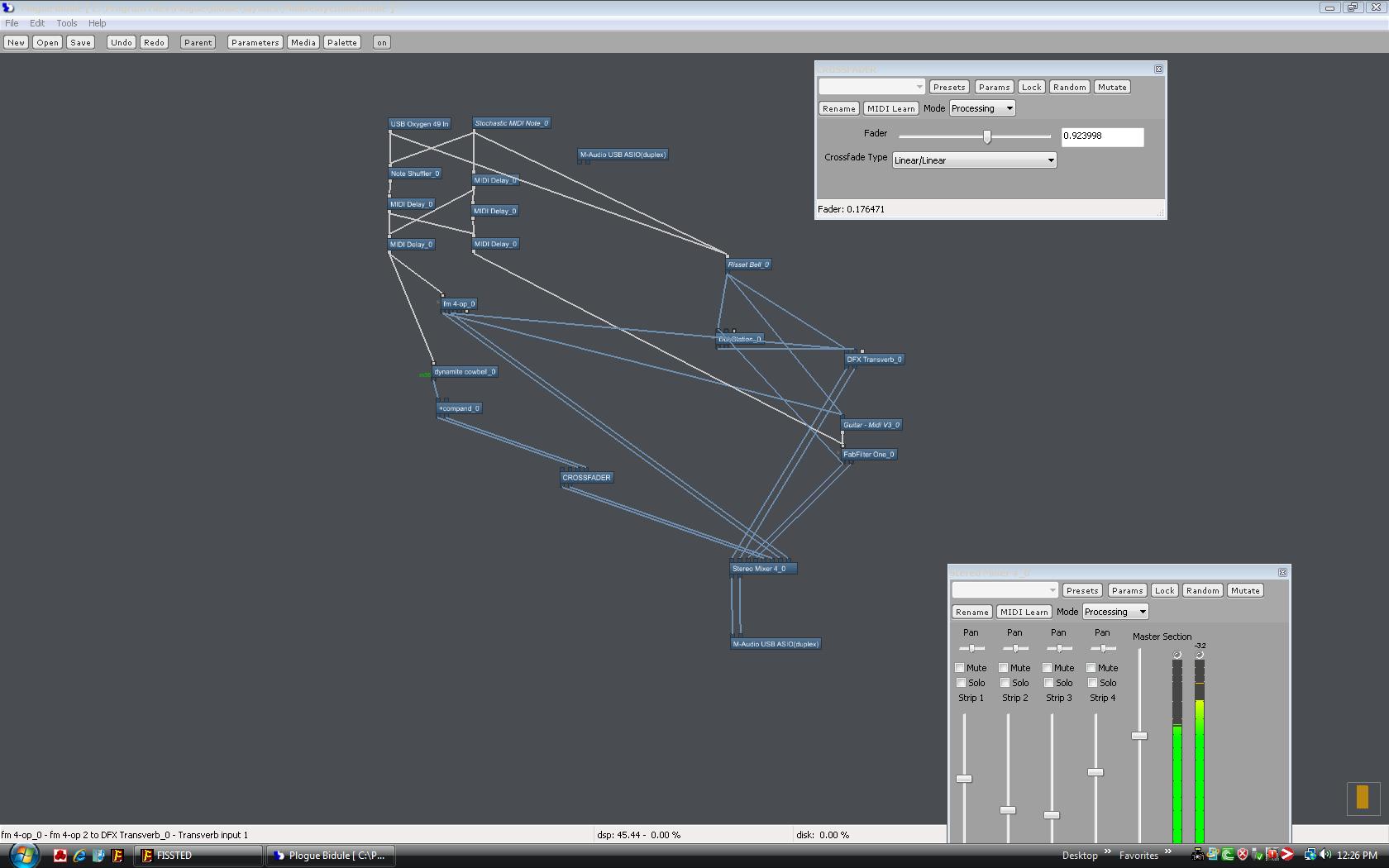Click the volume speaker tray icon
The image size is (1389, 868).
[1325, 855]
